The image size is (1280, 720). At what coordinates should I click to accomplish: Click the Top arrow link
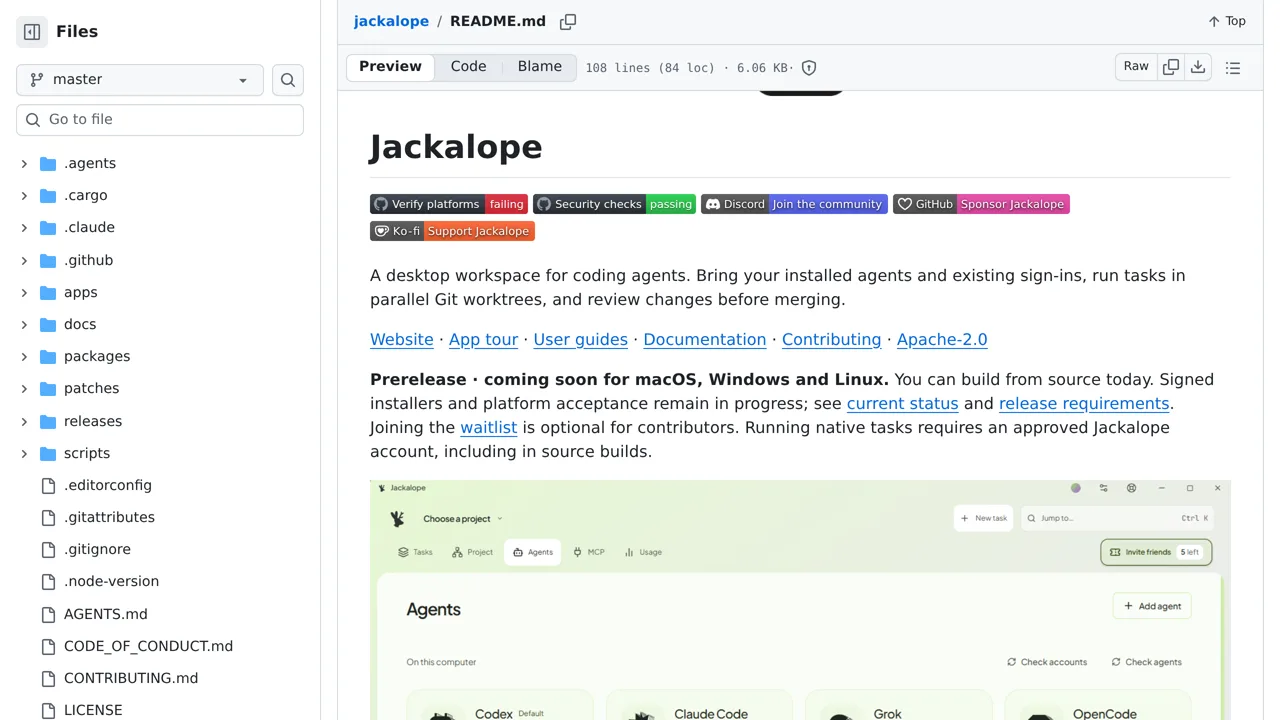coord(1227,21)
